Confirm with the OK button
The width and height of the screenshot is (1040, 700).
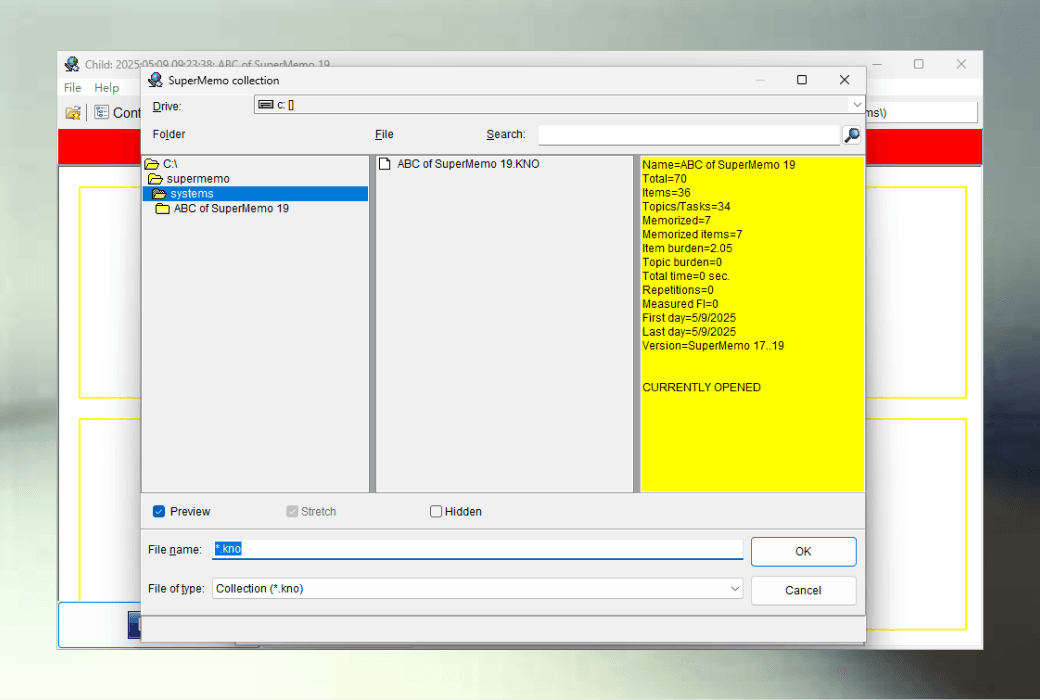click(x=803, y=551)
